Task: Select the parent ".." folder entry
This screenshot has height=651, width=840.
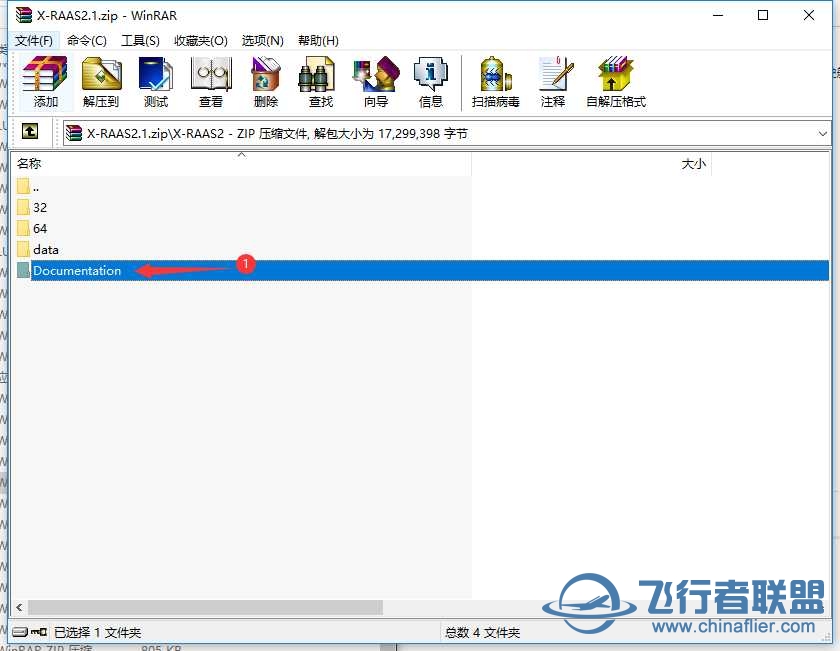Action: click(36, 186)
